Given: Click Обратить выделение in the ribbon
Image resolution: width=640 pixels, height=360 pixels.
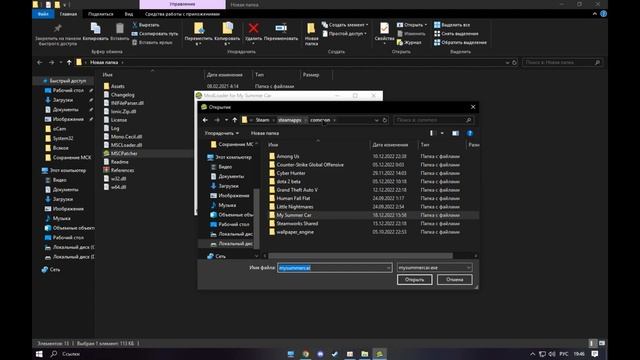Looking at the screenshot, I should [x=460, y=42].
